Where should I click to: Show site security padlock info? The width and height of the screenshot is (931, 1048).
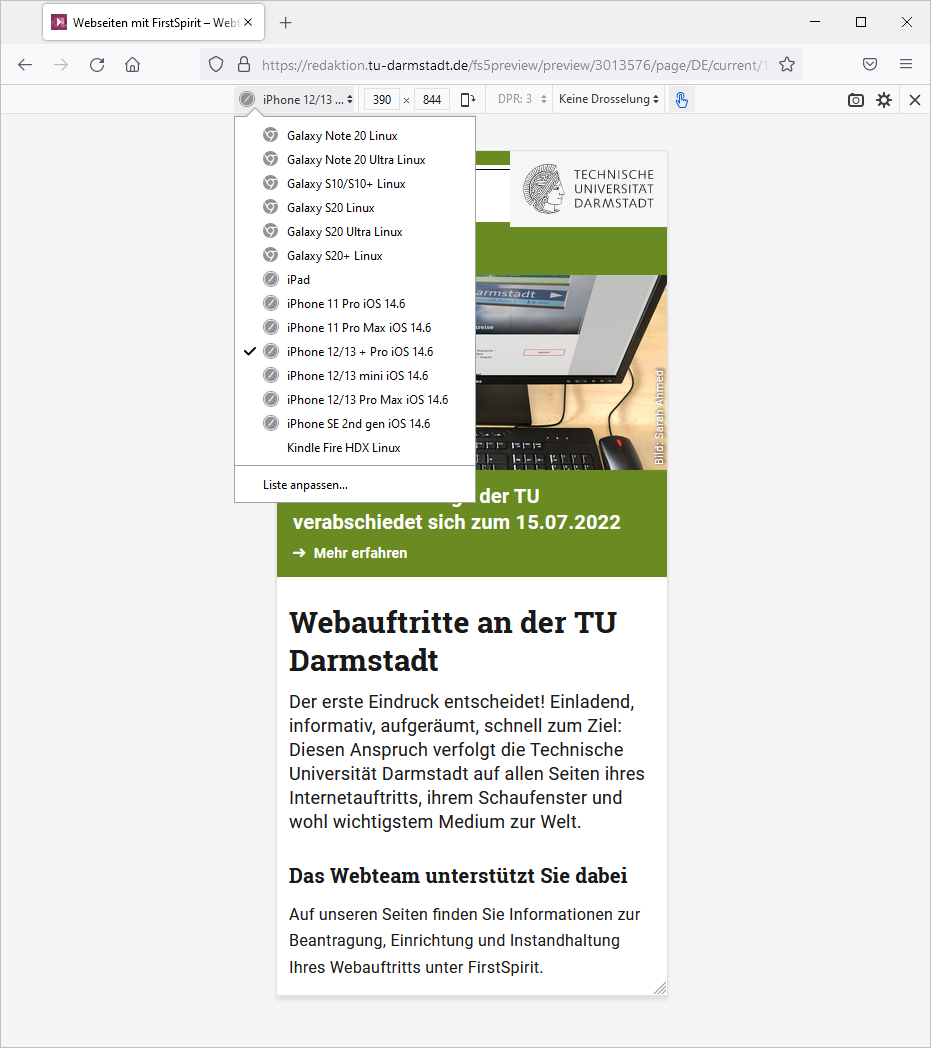click(244, 65)
